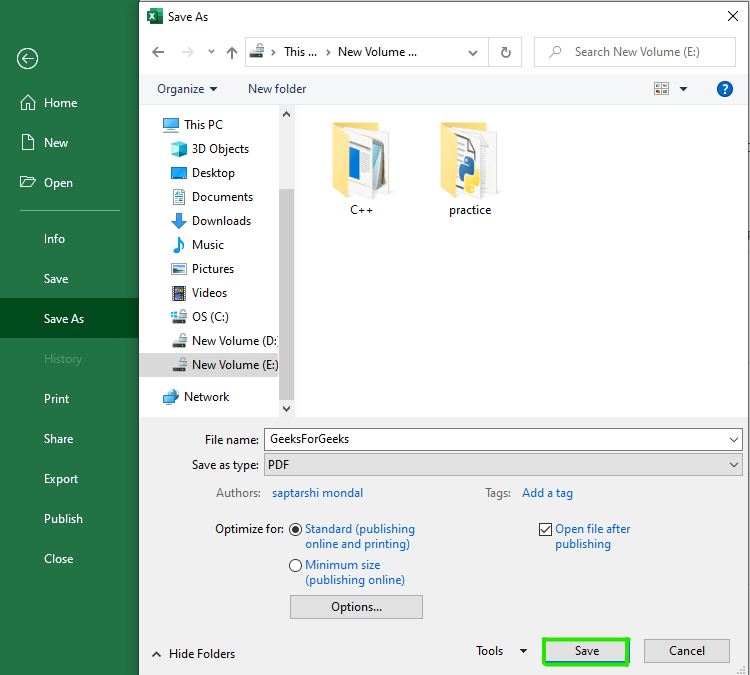Viewport: 750px width, 675px height.
Task: Click the navigation pane scroll-down arrow
Action: pos(287,408)
